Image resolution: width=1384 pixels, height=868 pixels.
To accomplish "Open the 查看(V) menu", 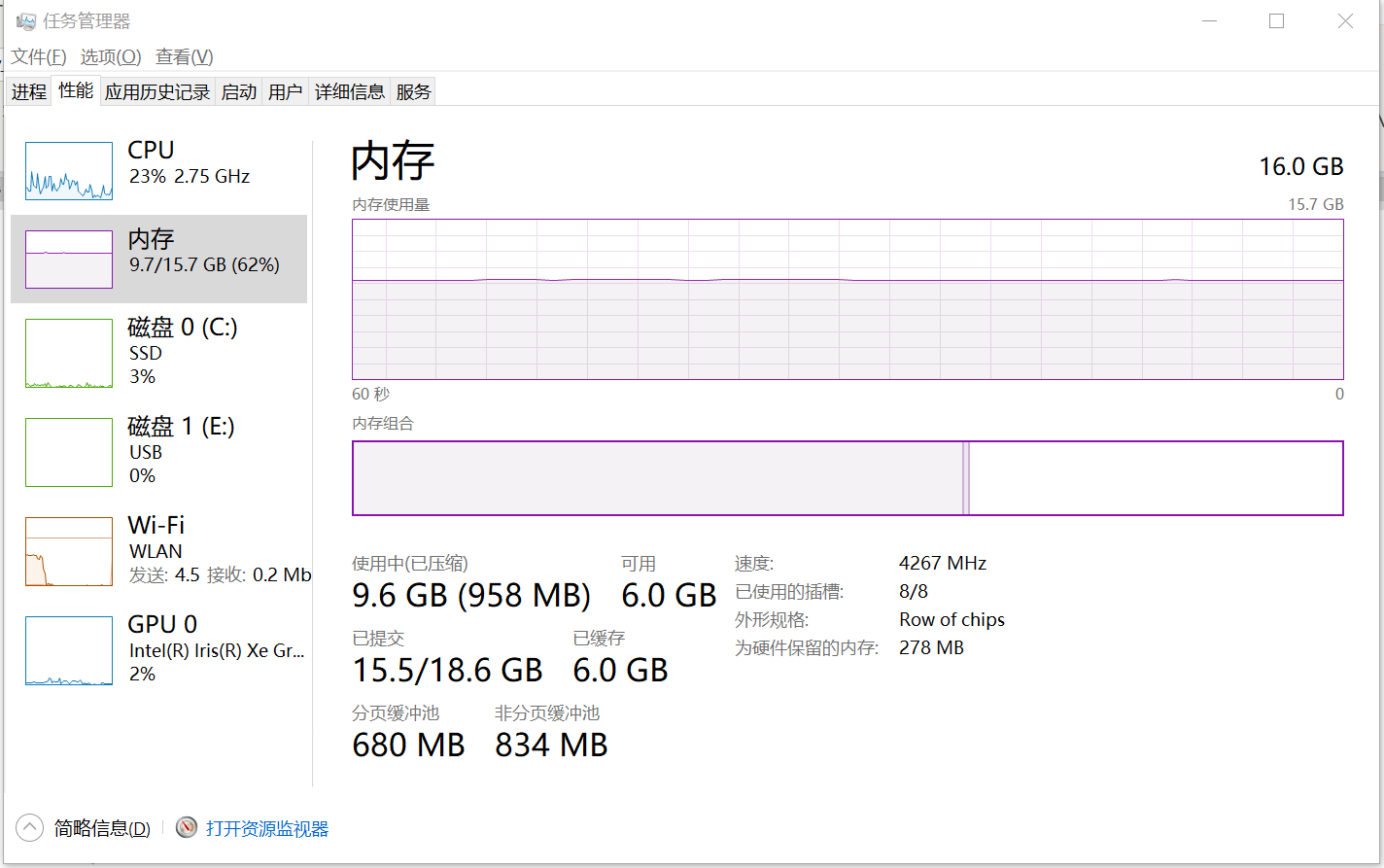I will tap(185, 56).
